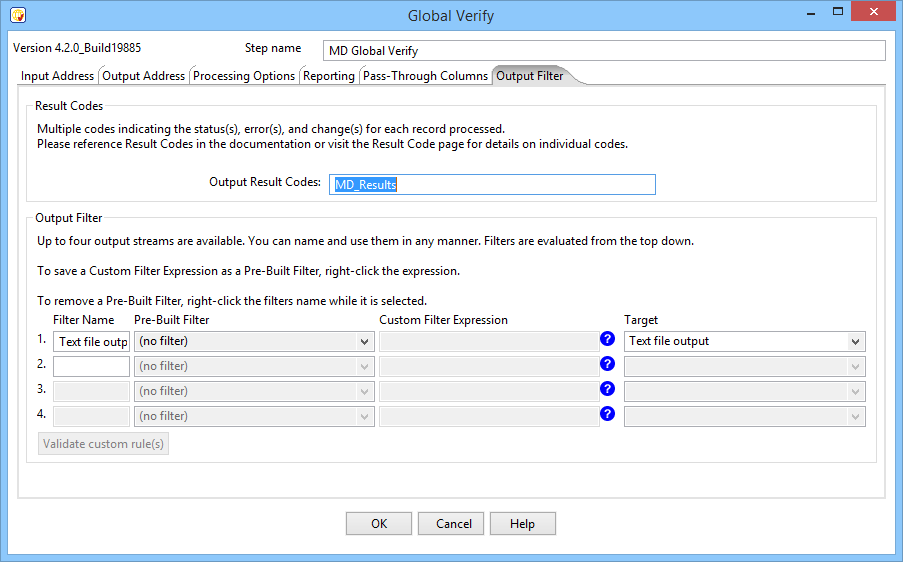The width and height of the screenshot is (903, 562).
Task: Click the Global Verify title bar app icon
Action: click(x=17, y=15)
